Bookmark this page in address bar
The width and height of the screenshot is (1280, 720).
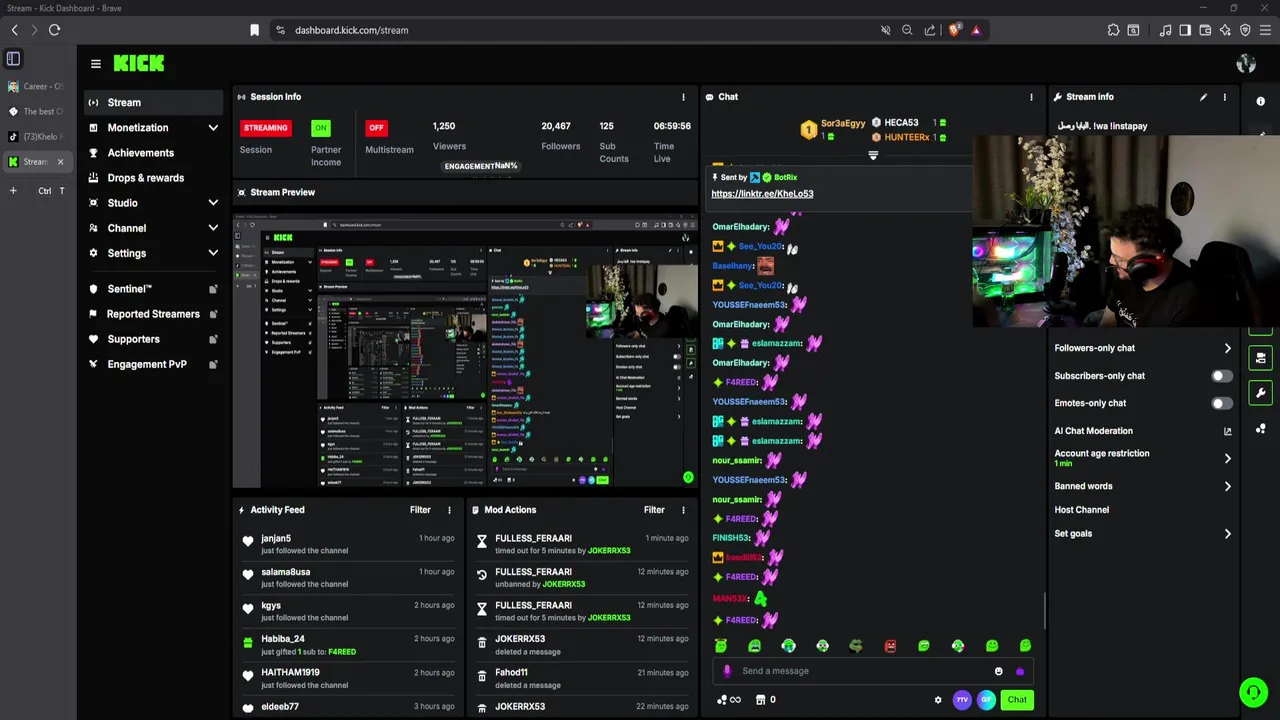(254, 30)
